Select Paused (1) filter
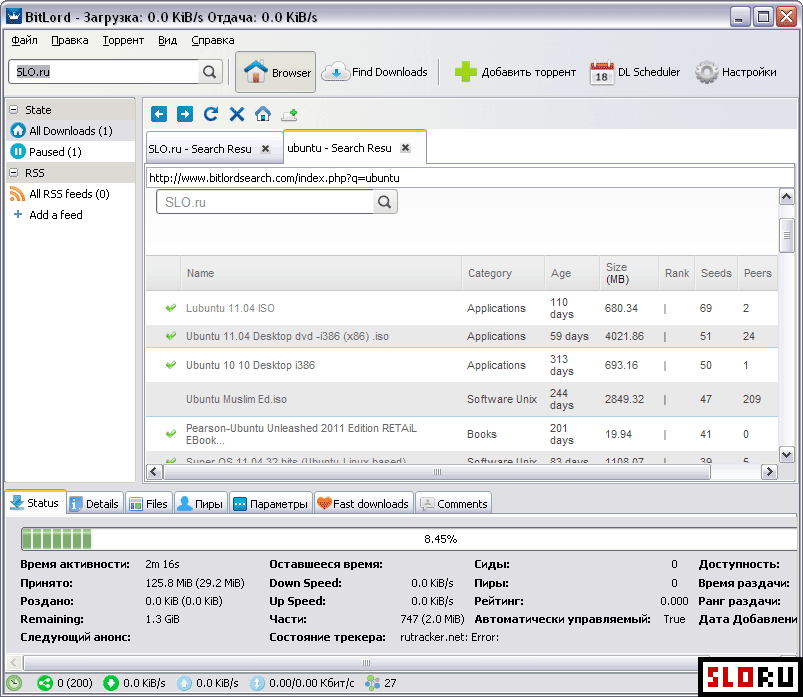Viewport: 803px width, 697px height. (x=71, y=152)
